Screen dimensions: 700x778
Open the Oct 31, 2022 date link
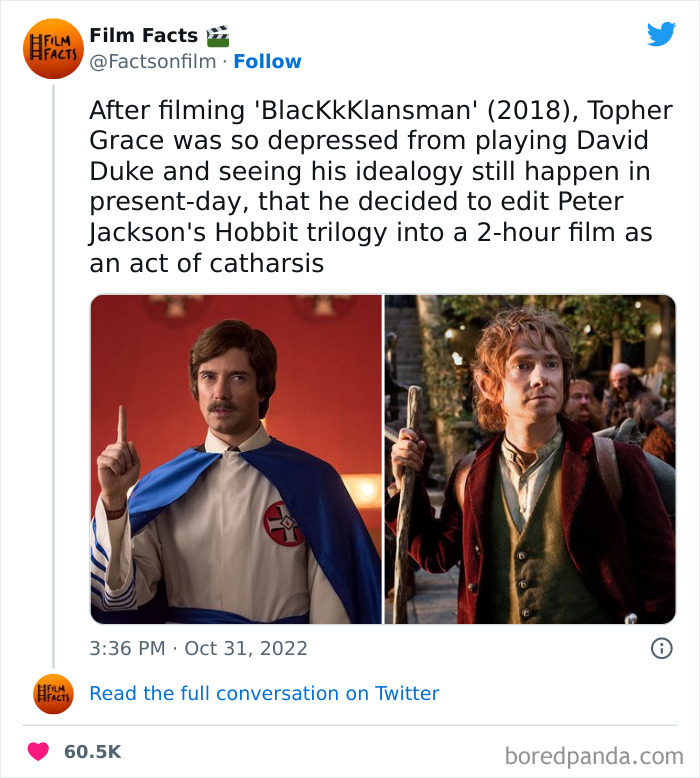(x=246, y=648)
